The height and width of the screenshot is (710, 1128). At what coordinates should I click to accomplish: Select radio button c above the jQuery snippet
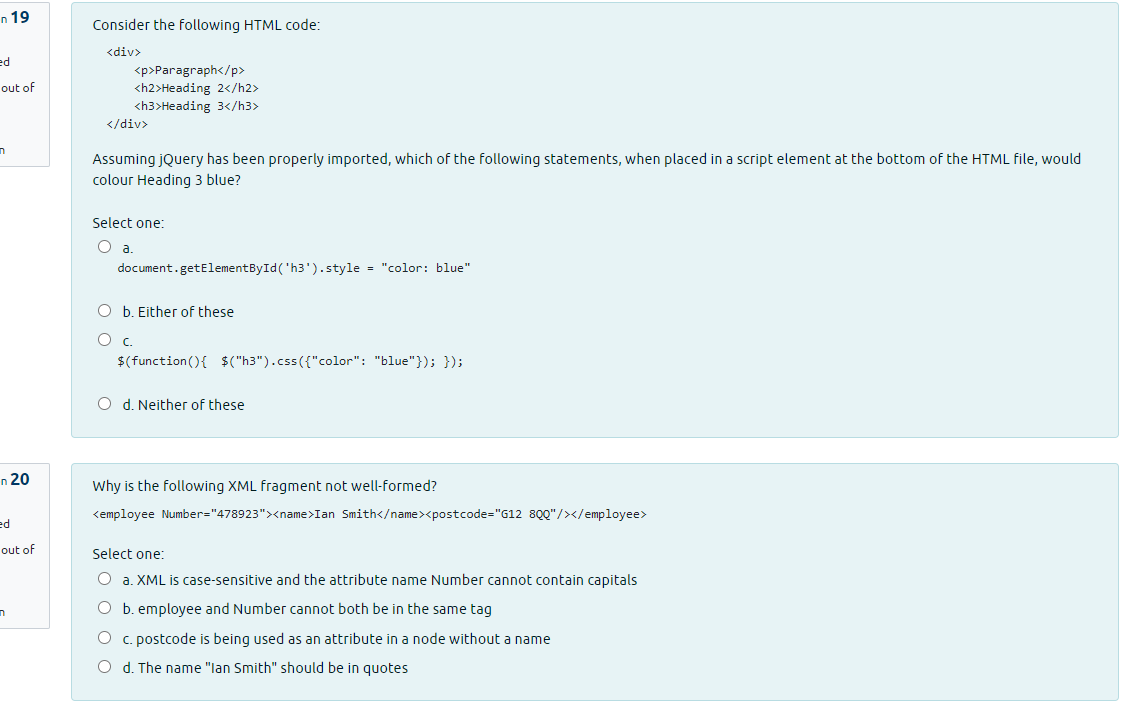pos(104,340)
